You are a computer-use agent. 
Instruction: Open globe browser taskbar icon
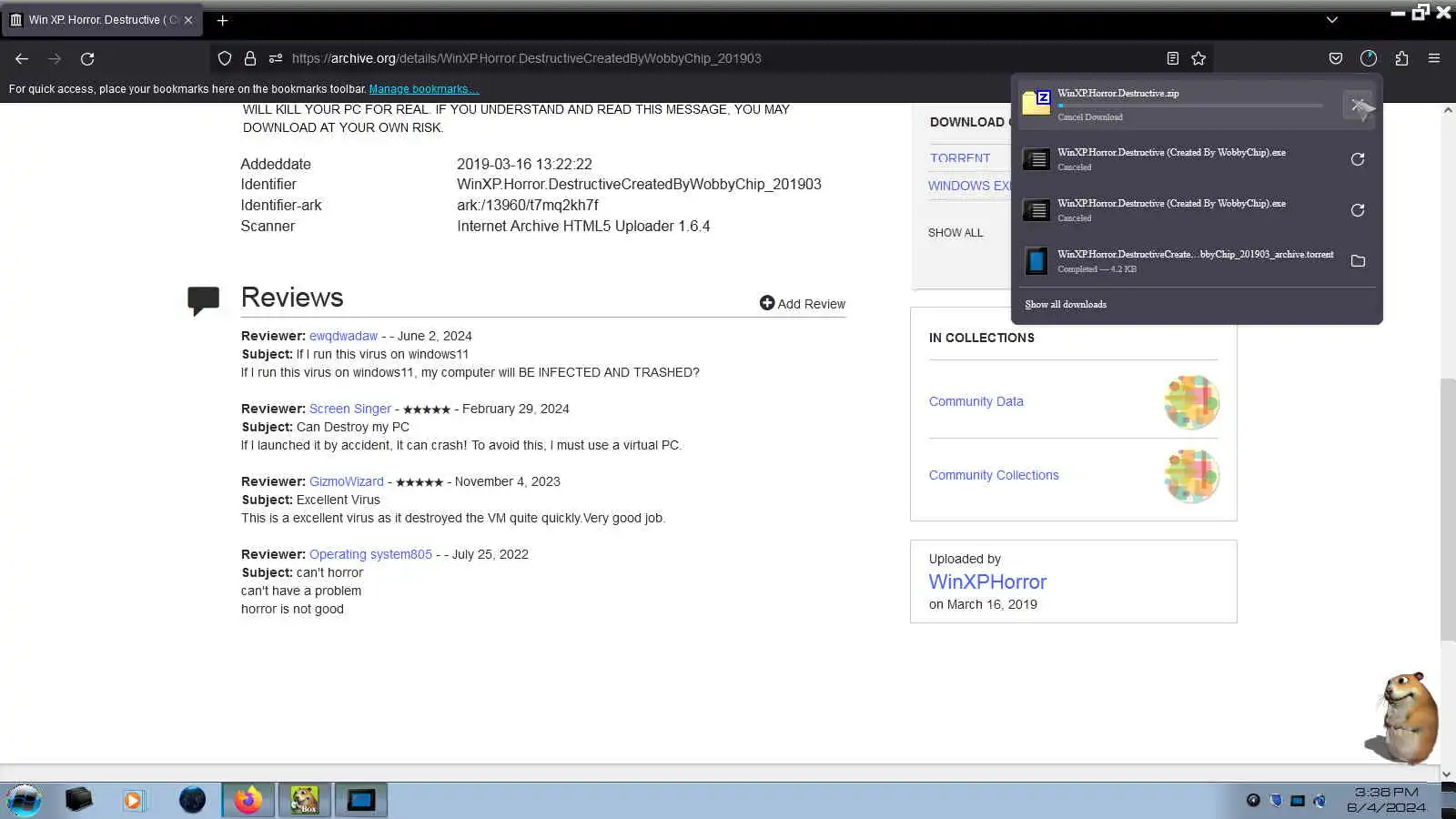tap(192, 801)
